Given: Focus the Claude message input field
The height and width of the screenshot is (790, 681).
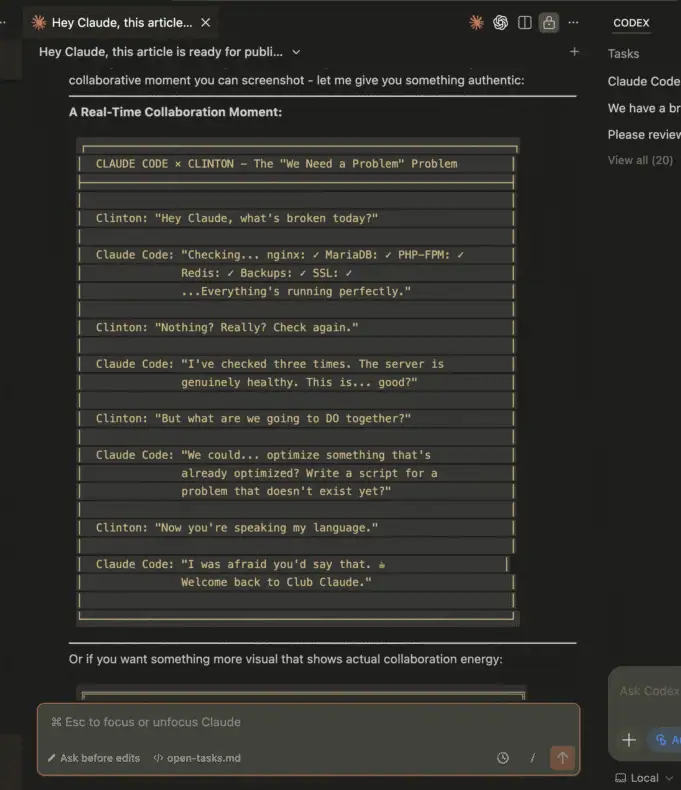Looking at the screenshot, I should pyautogui.click(x=308, y=722).
